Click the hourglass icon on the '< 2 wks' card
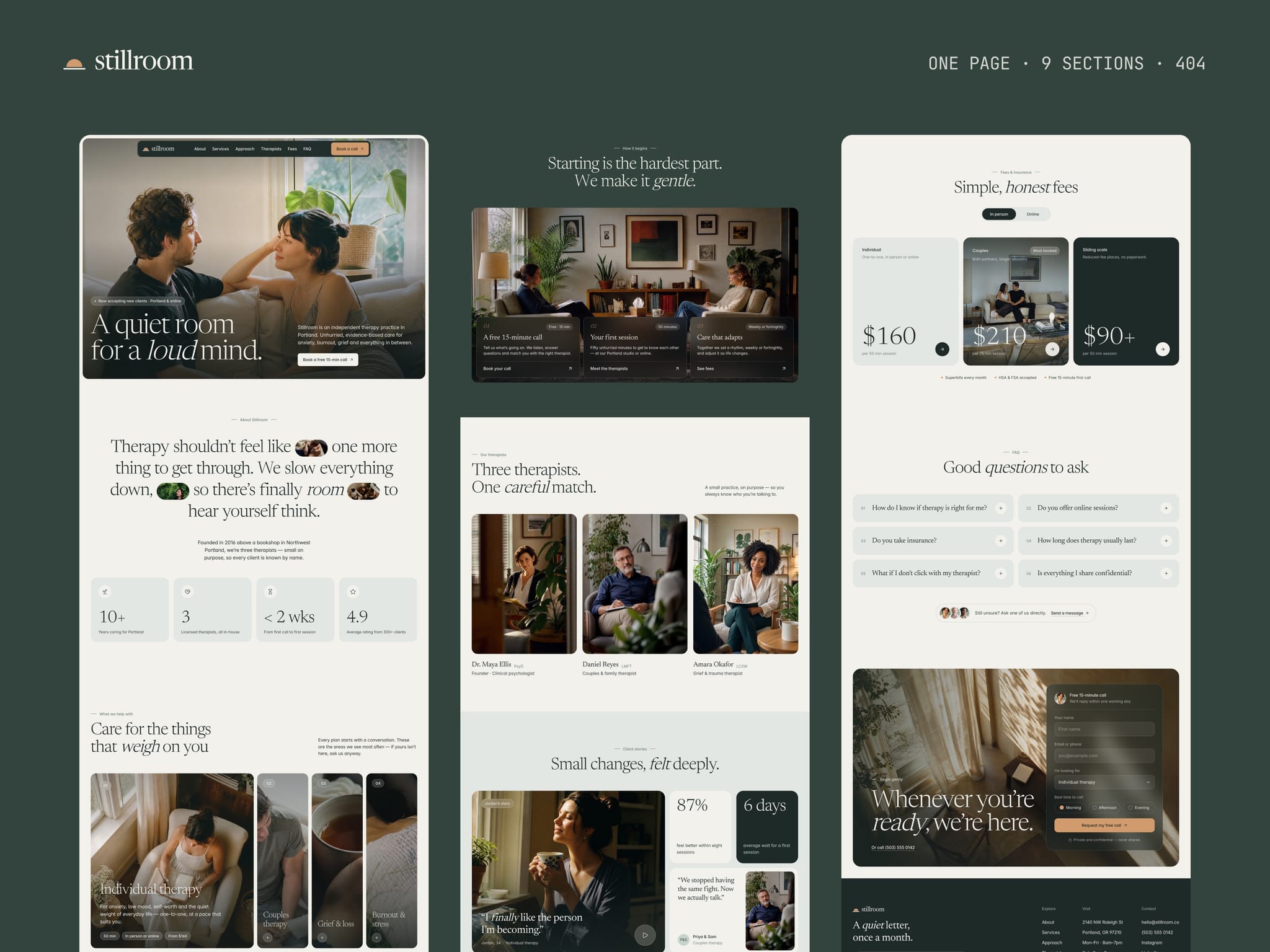This screenshot has width=1270, height=952. (270, 592)
